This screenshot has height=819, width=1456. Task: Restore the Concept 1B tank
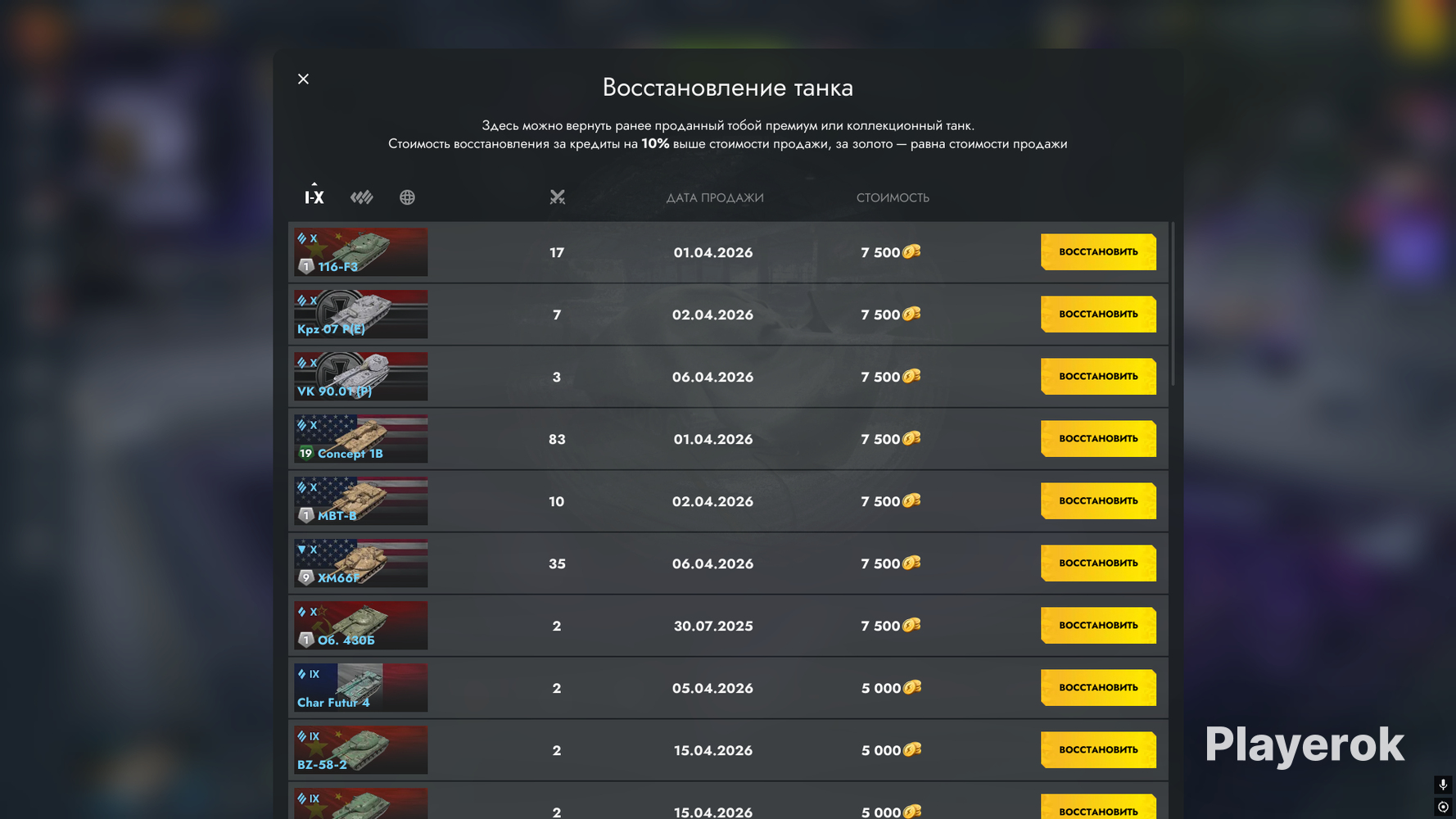click(x=1098, y=439)
